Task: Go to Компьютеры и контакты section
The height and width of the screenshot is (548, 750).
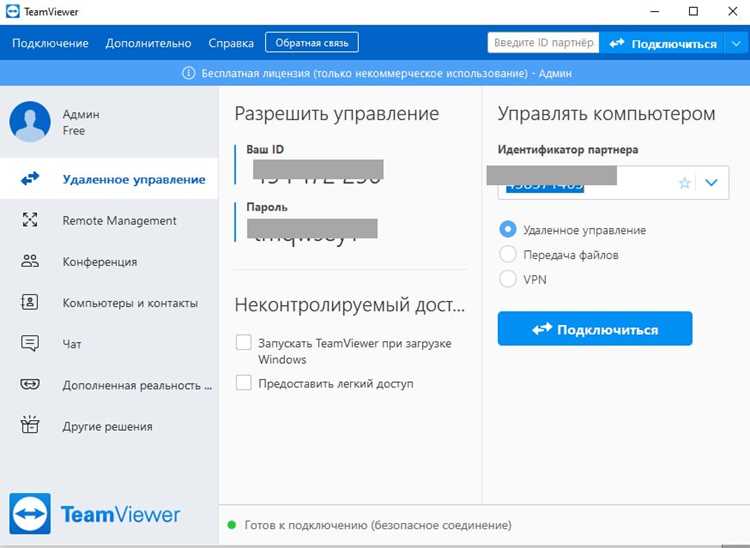Action: tap(109, 302)
